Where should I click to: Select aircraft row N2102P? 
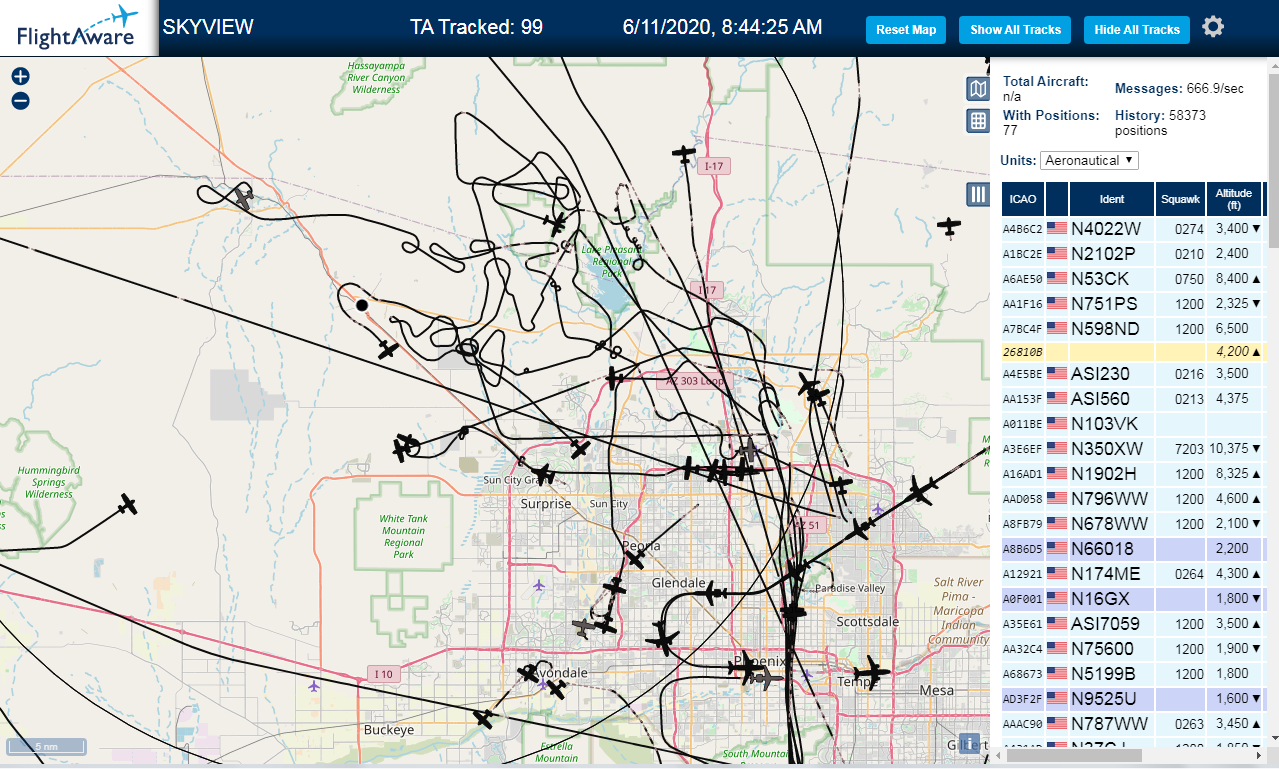coord(1135,254)
